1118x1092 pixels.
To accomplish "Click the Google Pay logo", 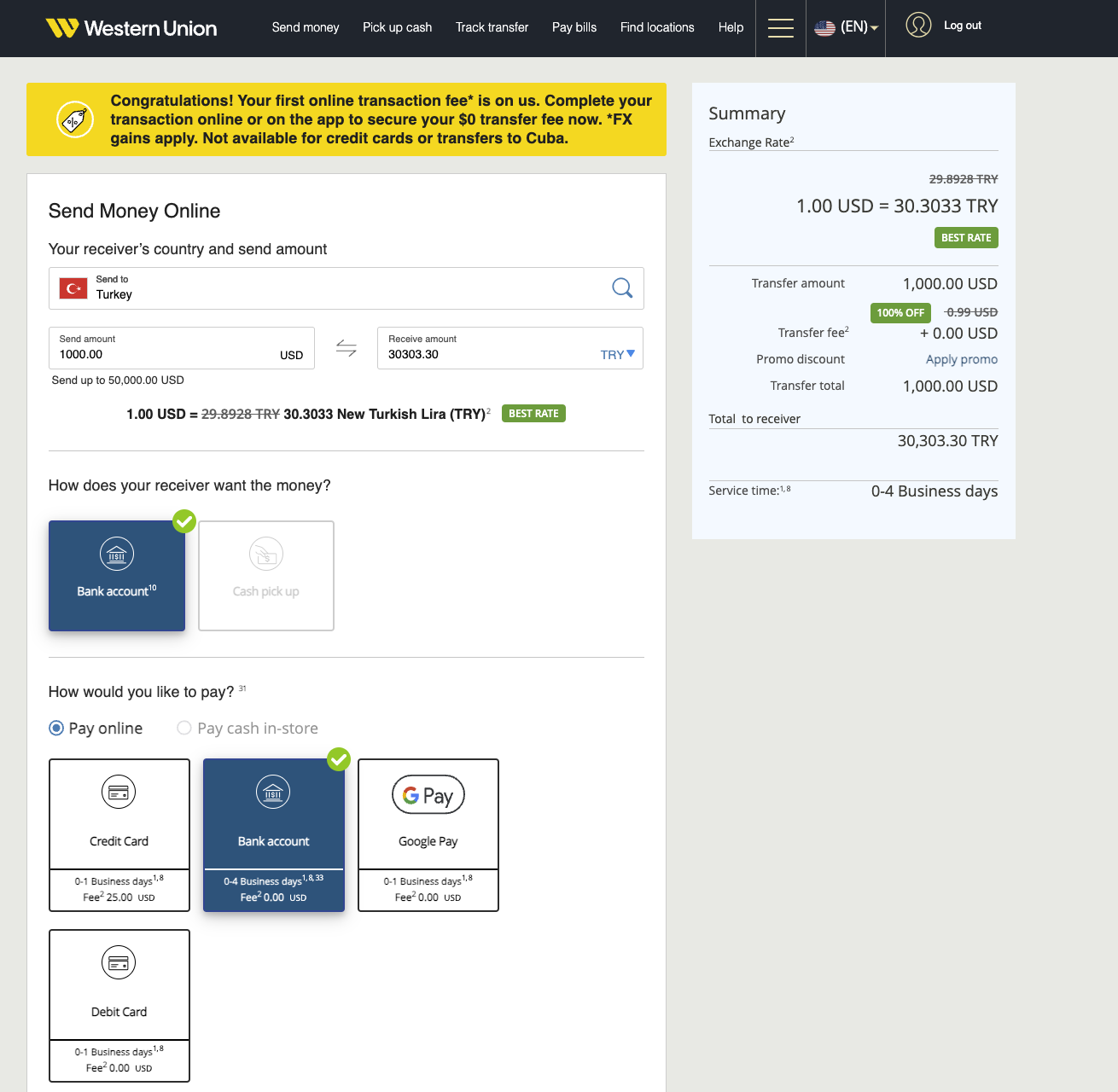I will point(428,795).
